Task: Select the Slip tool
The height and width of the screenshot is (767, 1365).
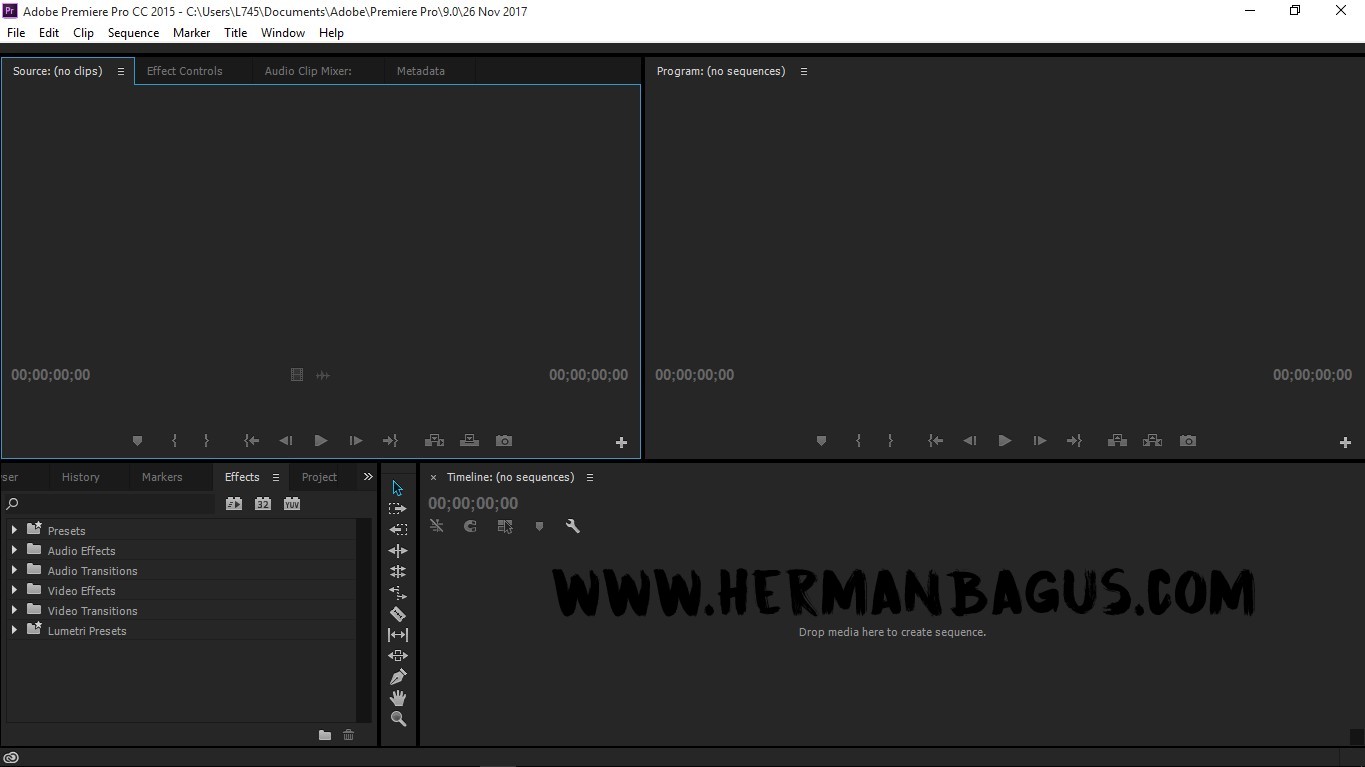Action: [397, 635]
